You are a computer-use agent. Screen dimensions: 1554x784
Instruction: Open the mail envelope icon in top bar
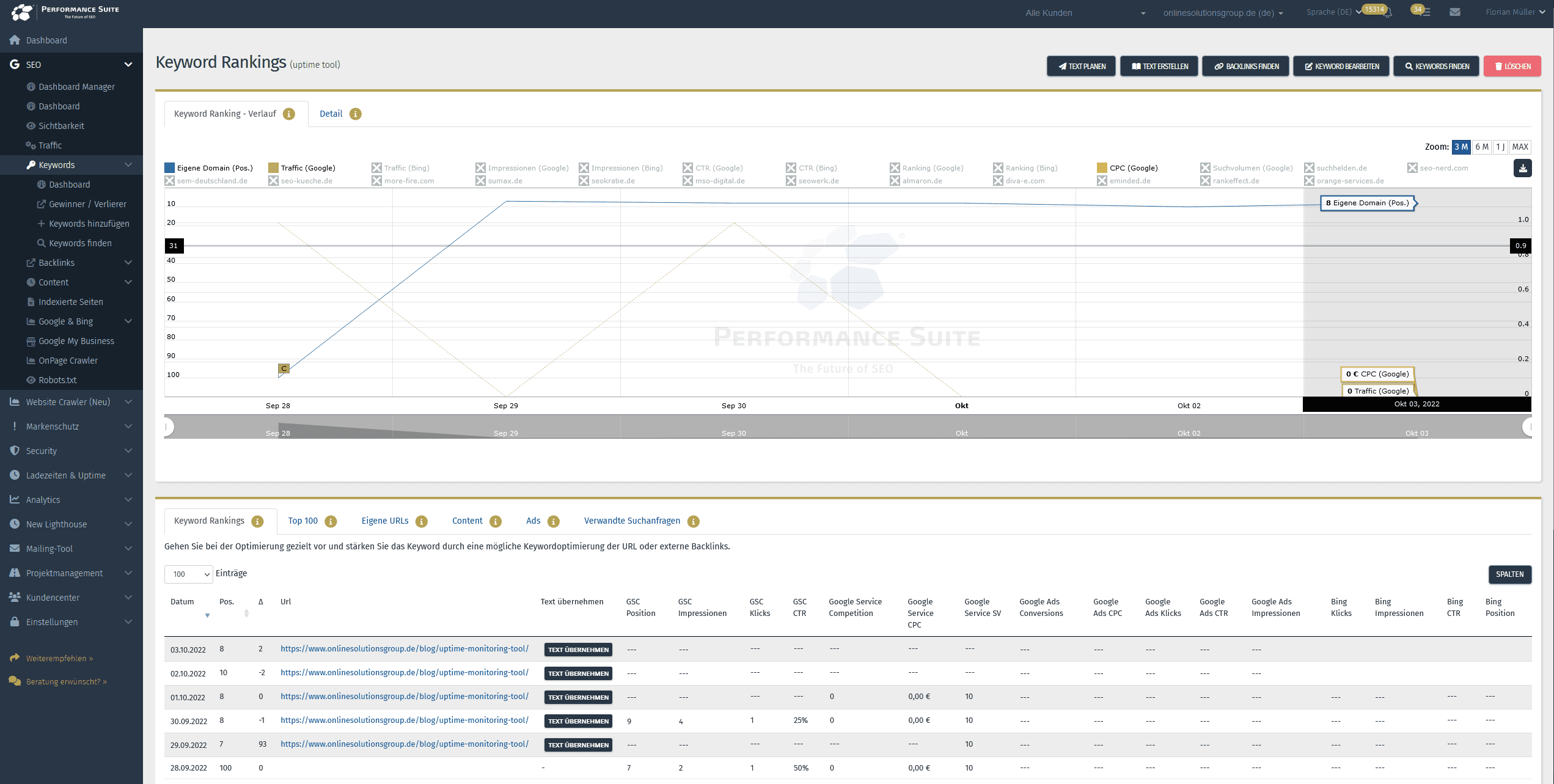(1454, 12)
